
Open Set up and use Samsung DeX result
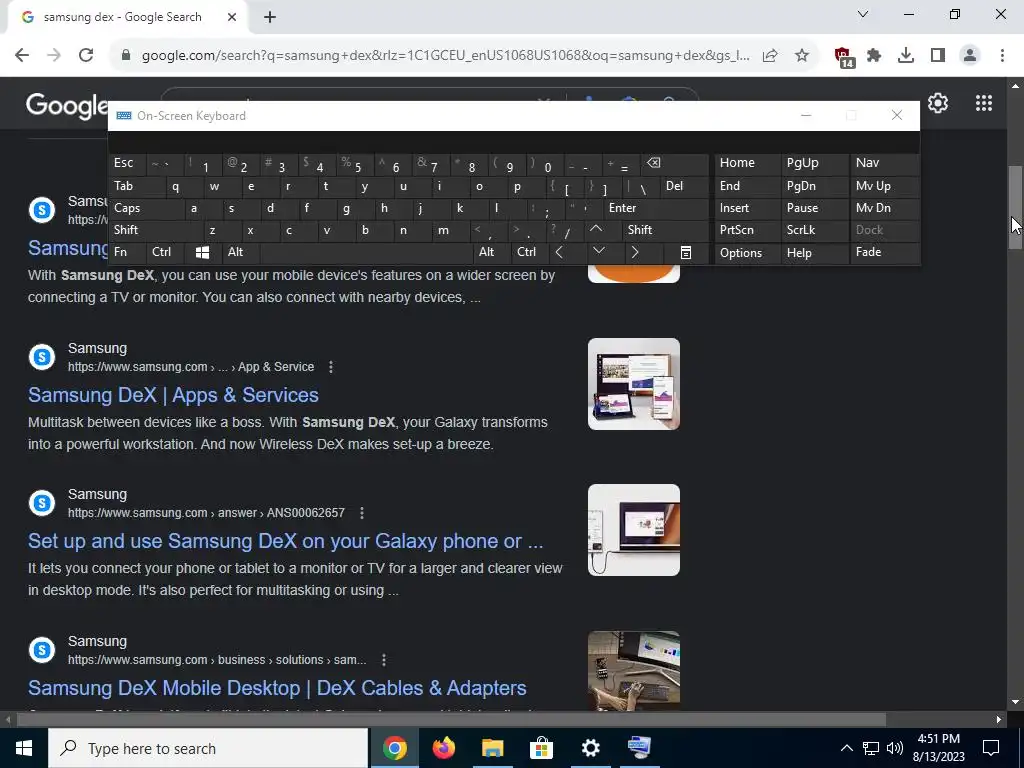285,541
